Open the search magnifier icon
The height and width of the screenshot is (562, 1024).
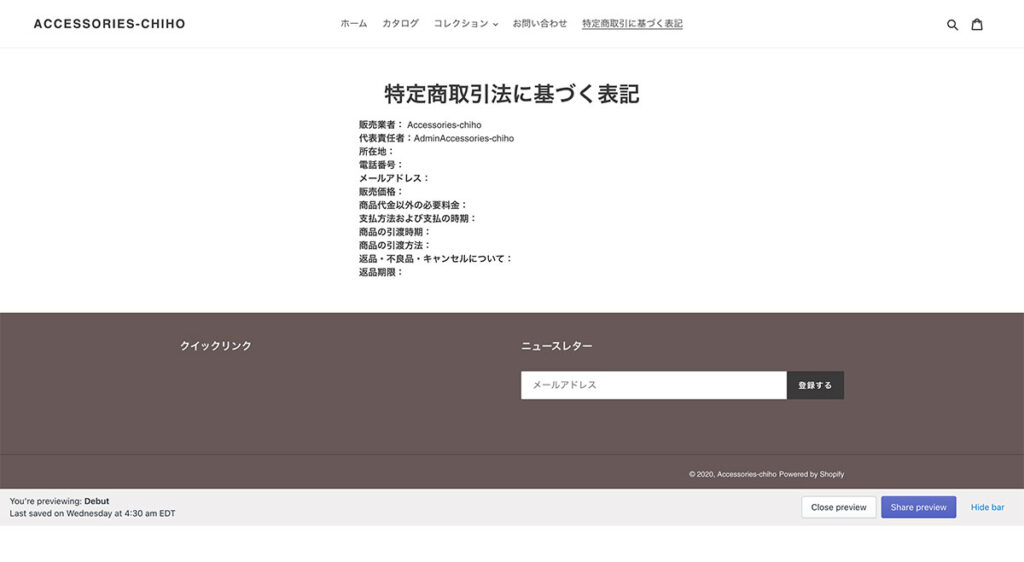coord(952,24)
